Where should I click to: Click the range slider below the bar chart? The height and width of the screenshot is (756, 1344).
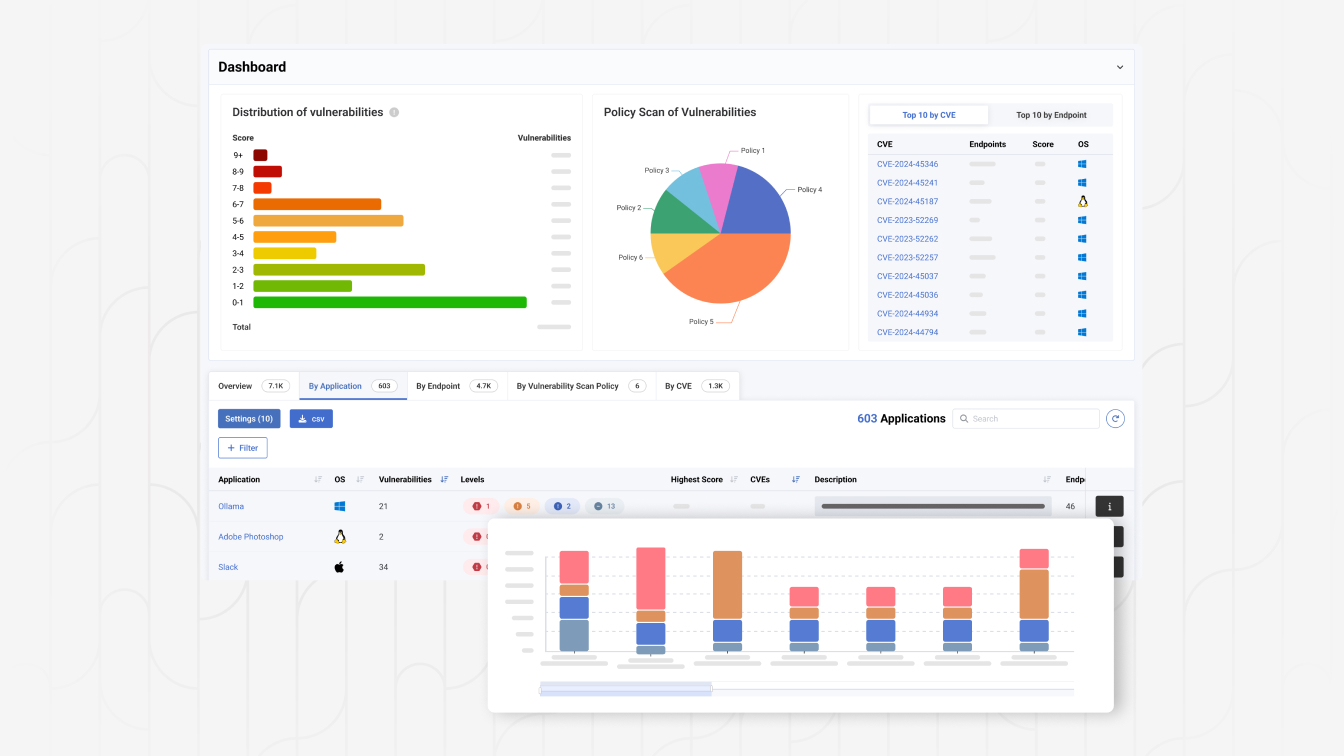coord(625,689)
